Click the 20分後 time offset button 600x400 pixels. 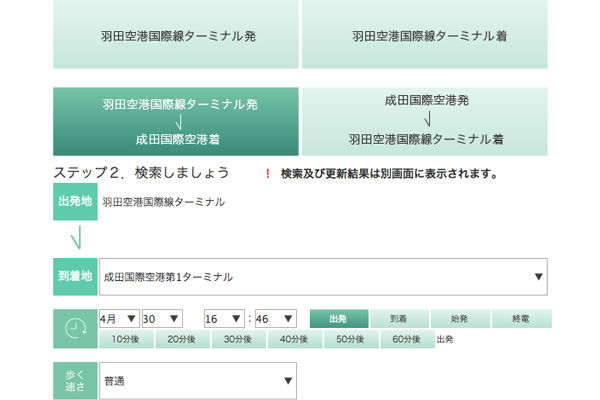182,339
